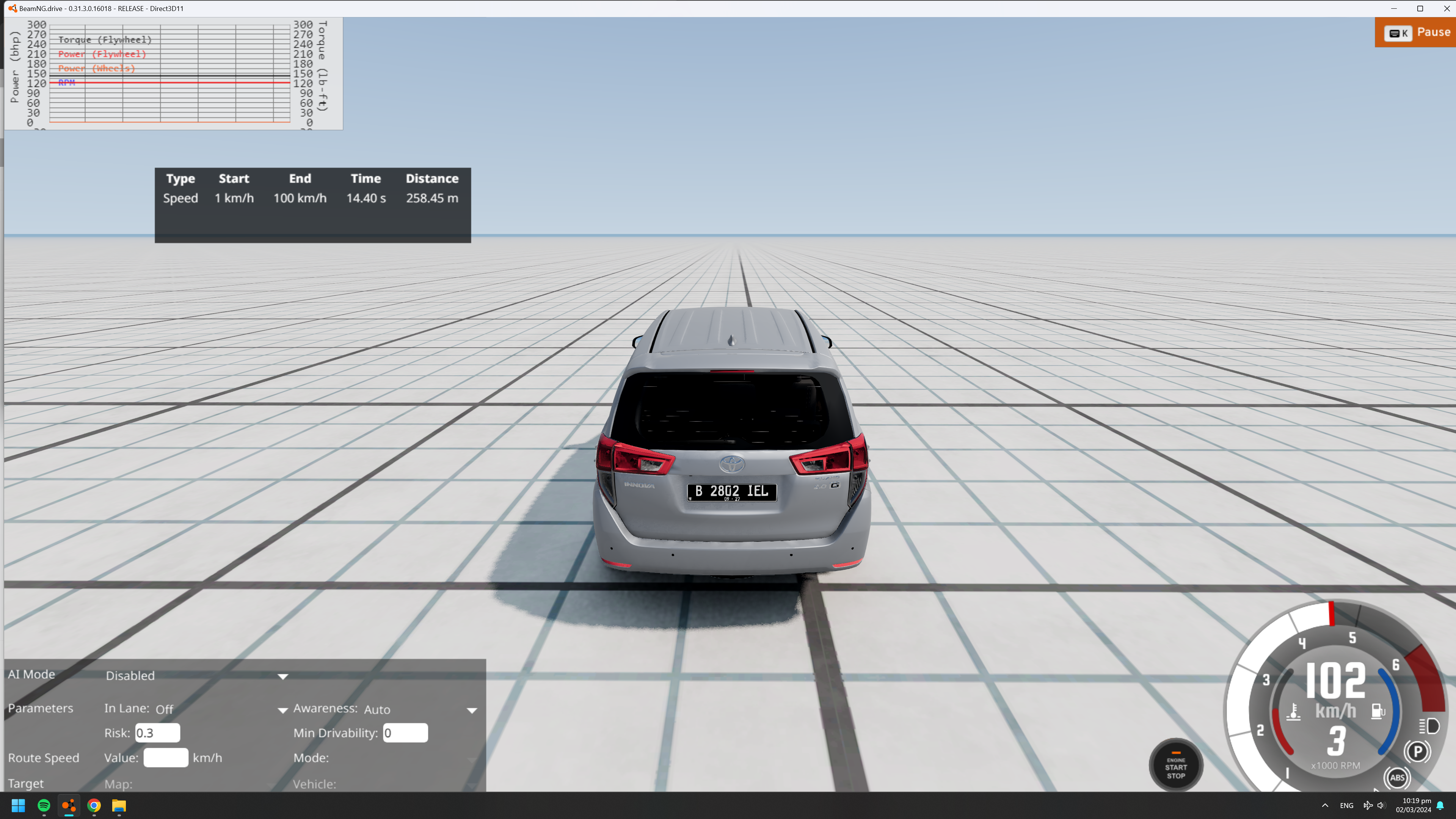Click the RPM graph legend entry
The image size is (1456, 819).
[x=67, y=83]
